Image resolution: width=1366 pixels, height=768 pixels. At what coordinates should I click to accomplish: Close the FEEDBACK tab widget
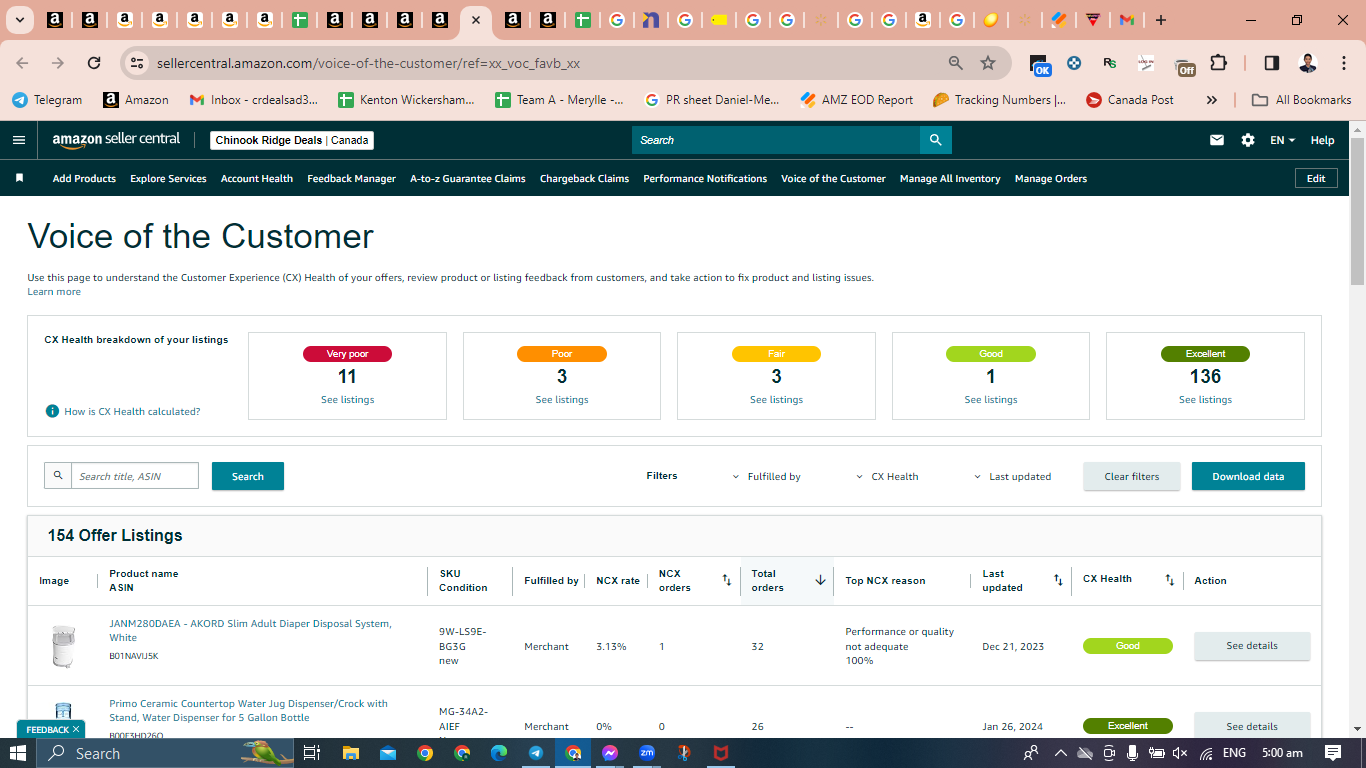(x=76, y=730)
